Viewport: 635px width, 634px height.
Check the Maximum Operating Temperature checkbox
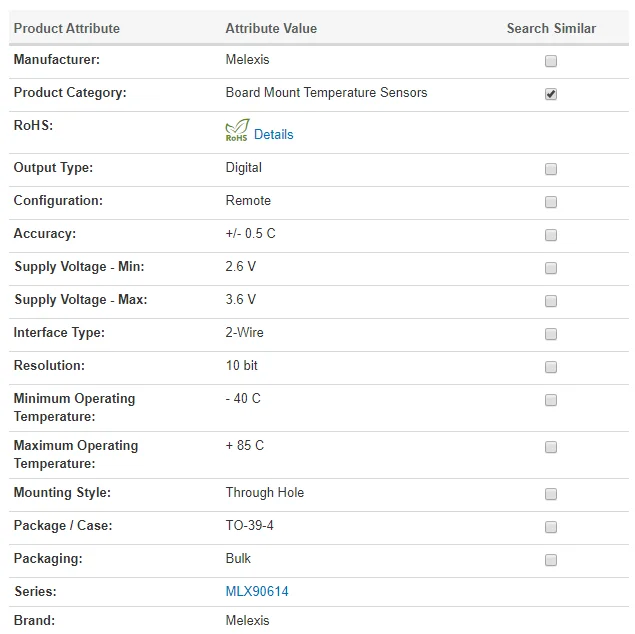[551, 447]
